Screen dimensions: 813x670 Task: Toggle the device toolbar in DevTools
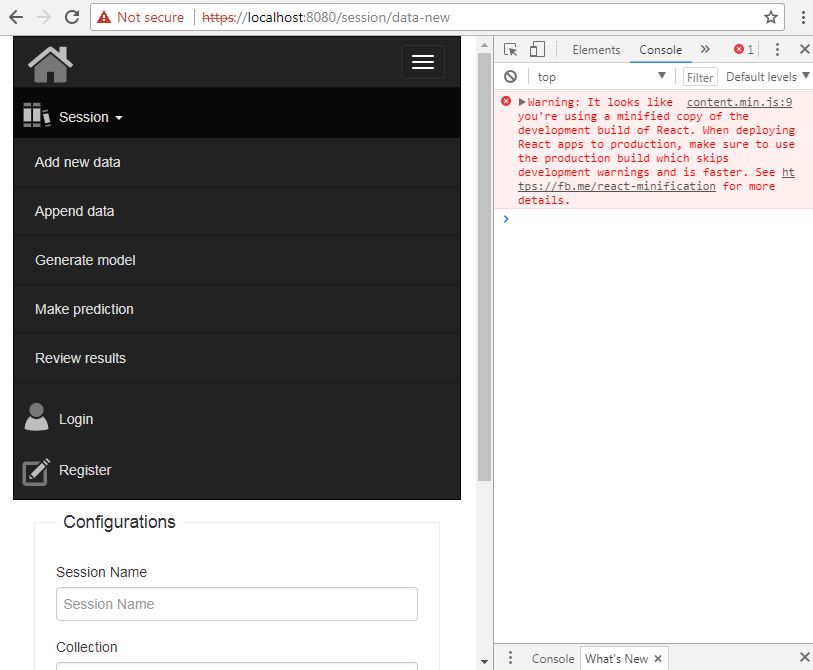pos(536,48)
